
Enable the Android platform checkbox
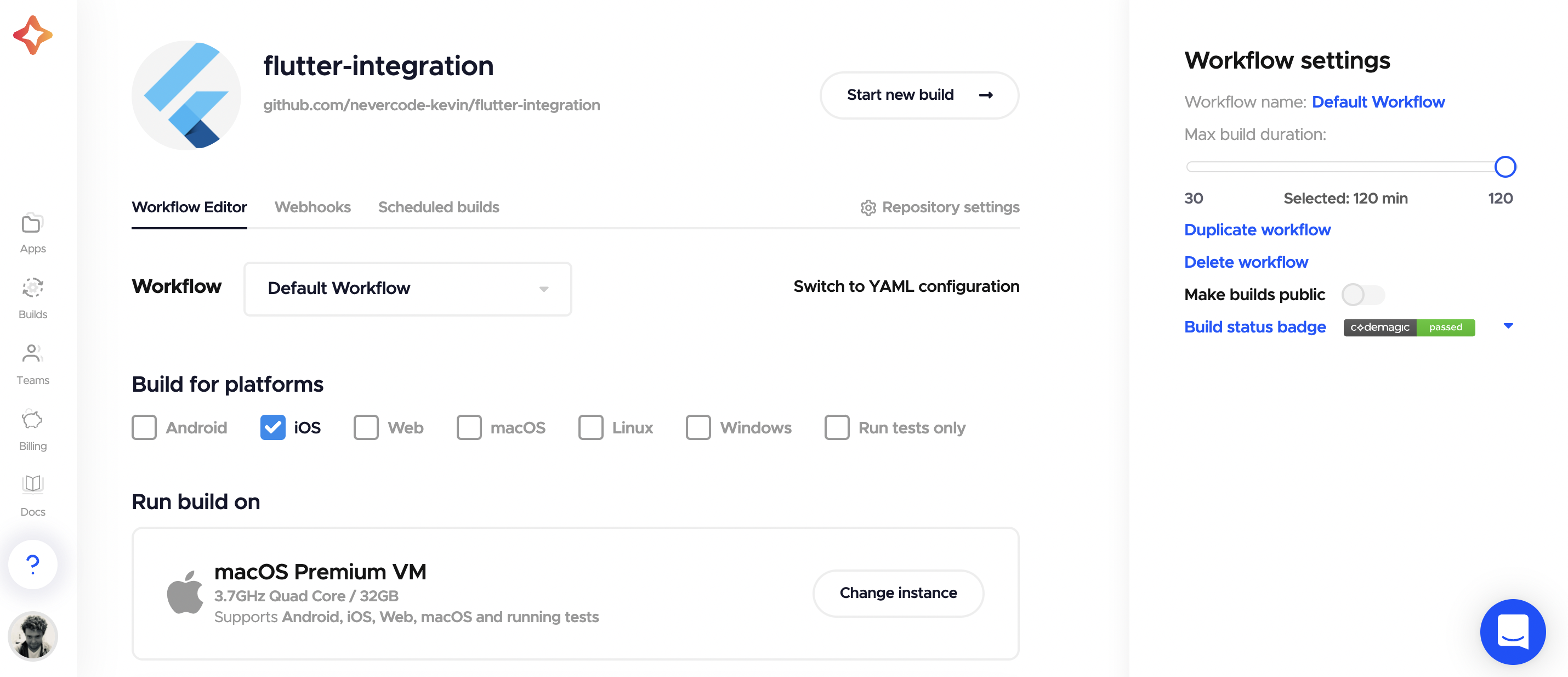tap(144, 428)
